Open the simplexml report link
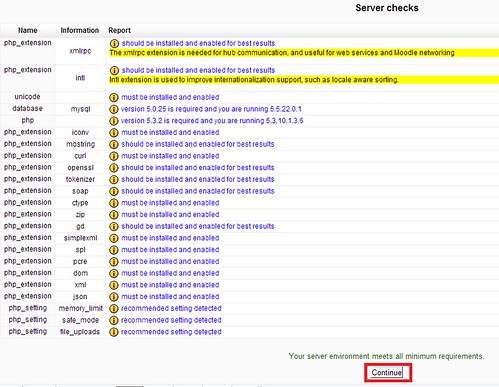The width and height of the screenshot is (499, 387). coord(170,238)
